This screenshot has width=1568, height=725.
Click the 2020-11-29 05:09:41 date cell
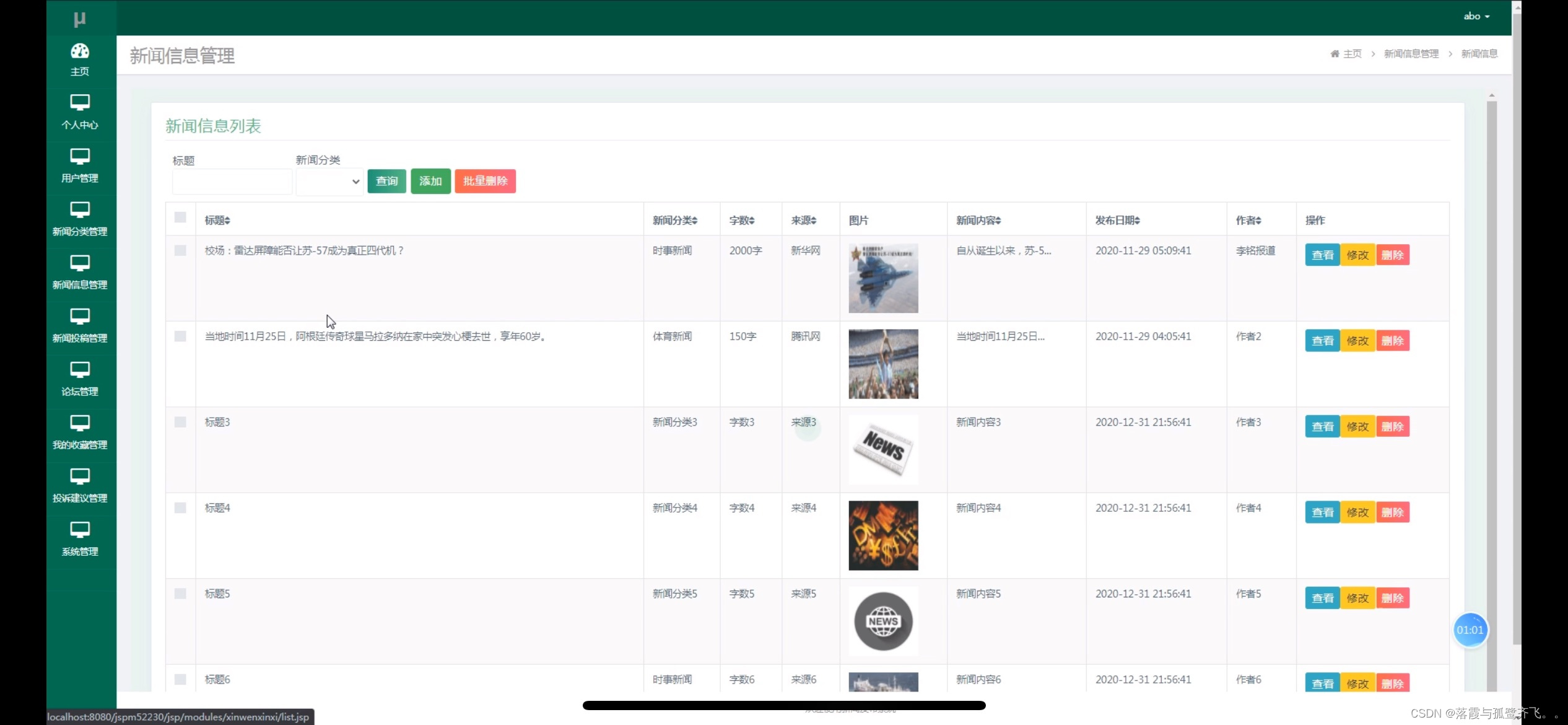(x=1143, y=251)
